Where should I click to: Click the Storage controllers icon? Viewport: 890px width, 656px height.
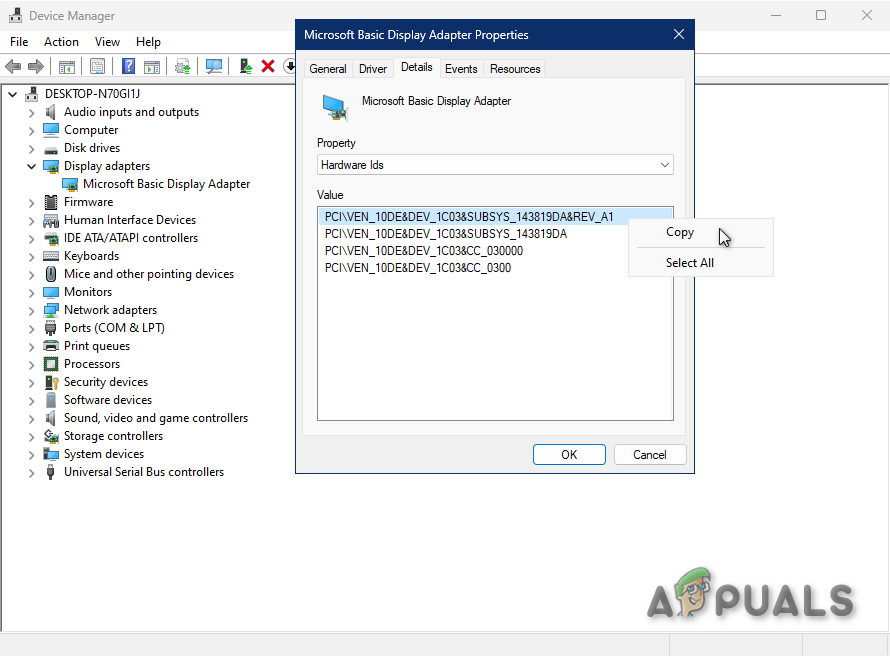(51, 436)
